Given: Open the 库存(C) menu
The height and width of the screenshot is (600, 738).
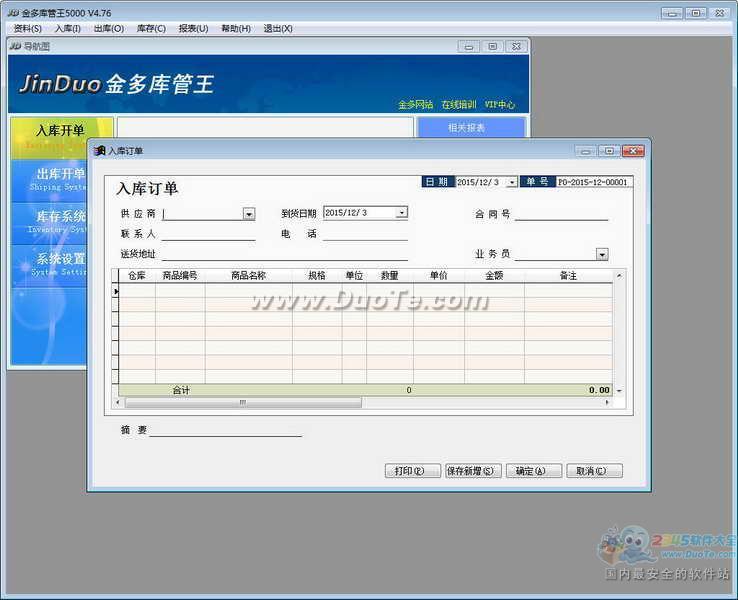Looking at the screenshot, I should point(151,28).
